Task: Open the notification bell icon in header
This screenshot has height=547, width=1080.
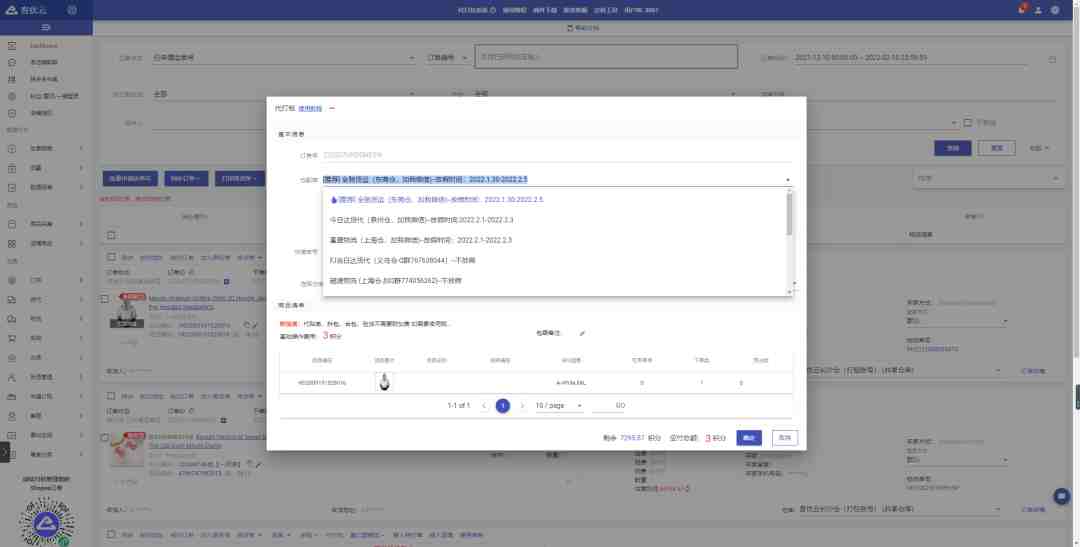Action: click(x=1021, y=10)
